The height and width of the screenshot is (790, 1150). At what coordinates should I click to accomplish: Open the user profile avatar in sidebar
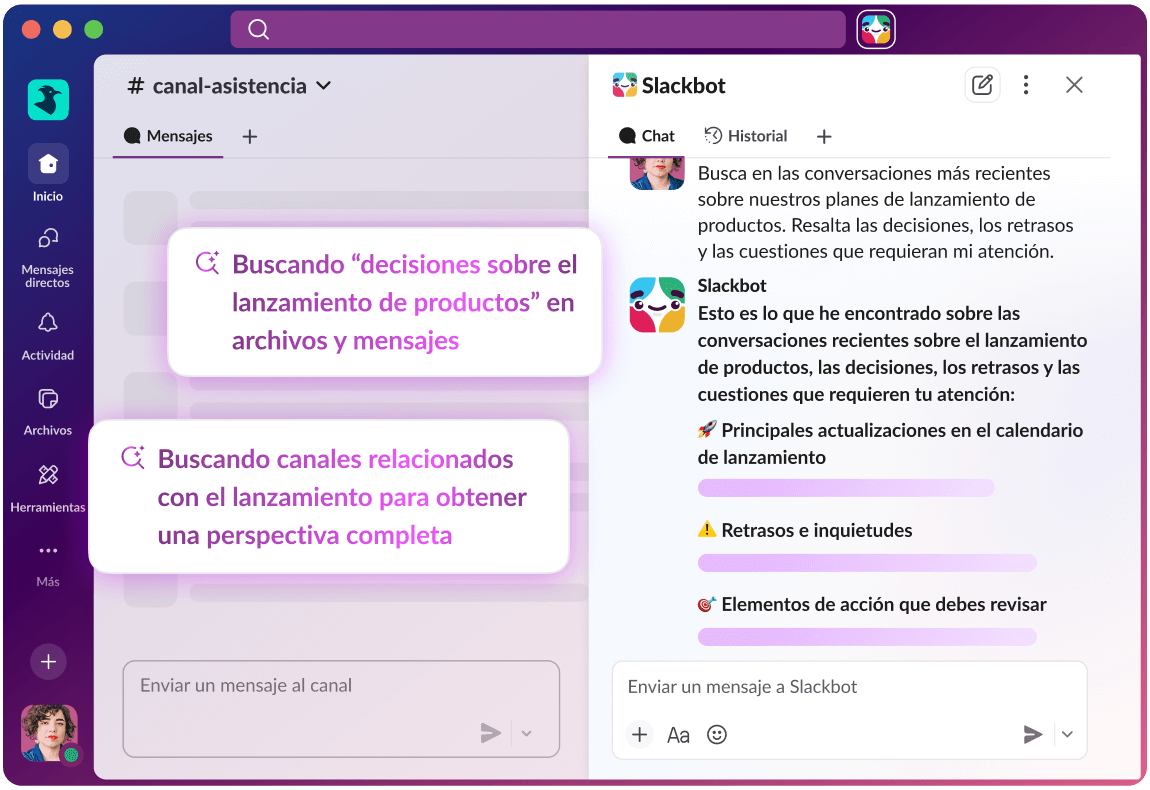pyautogui.click(x=49, y=732)
